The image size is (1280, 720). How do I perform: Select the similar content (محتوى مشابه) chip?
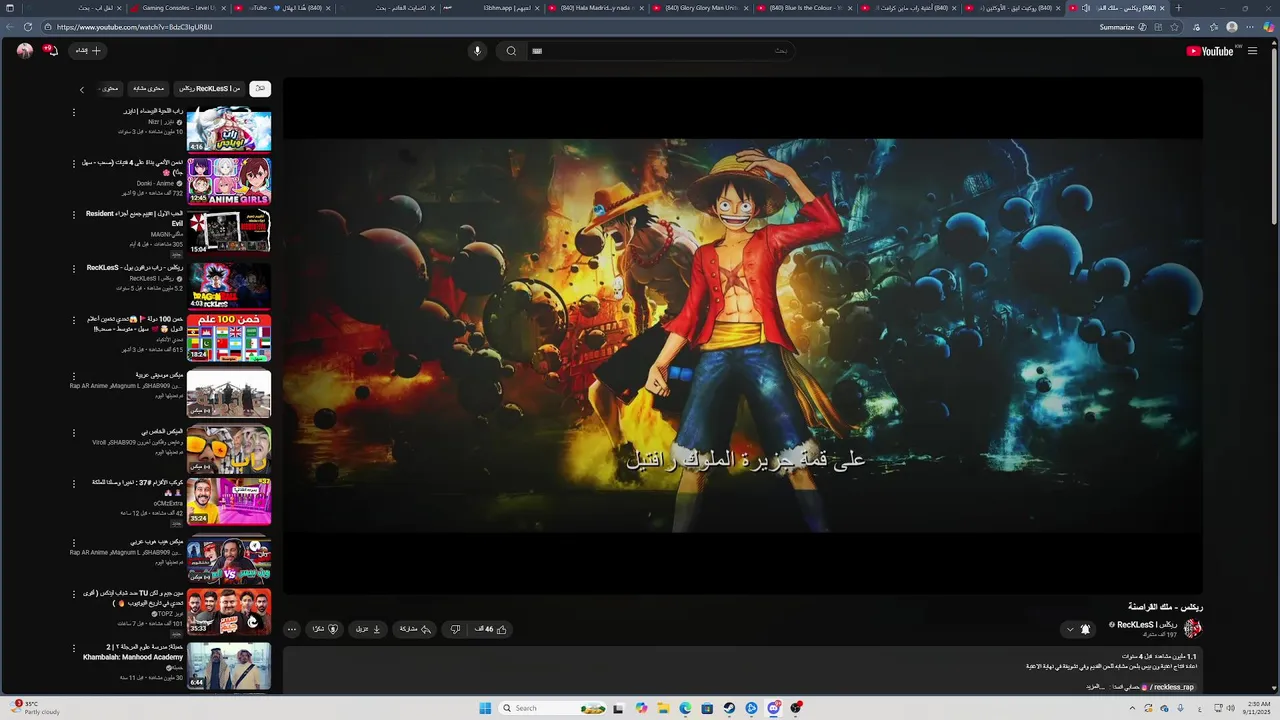point(148,89)
